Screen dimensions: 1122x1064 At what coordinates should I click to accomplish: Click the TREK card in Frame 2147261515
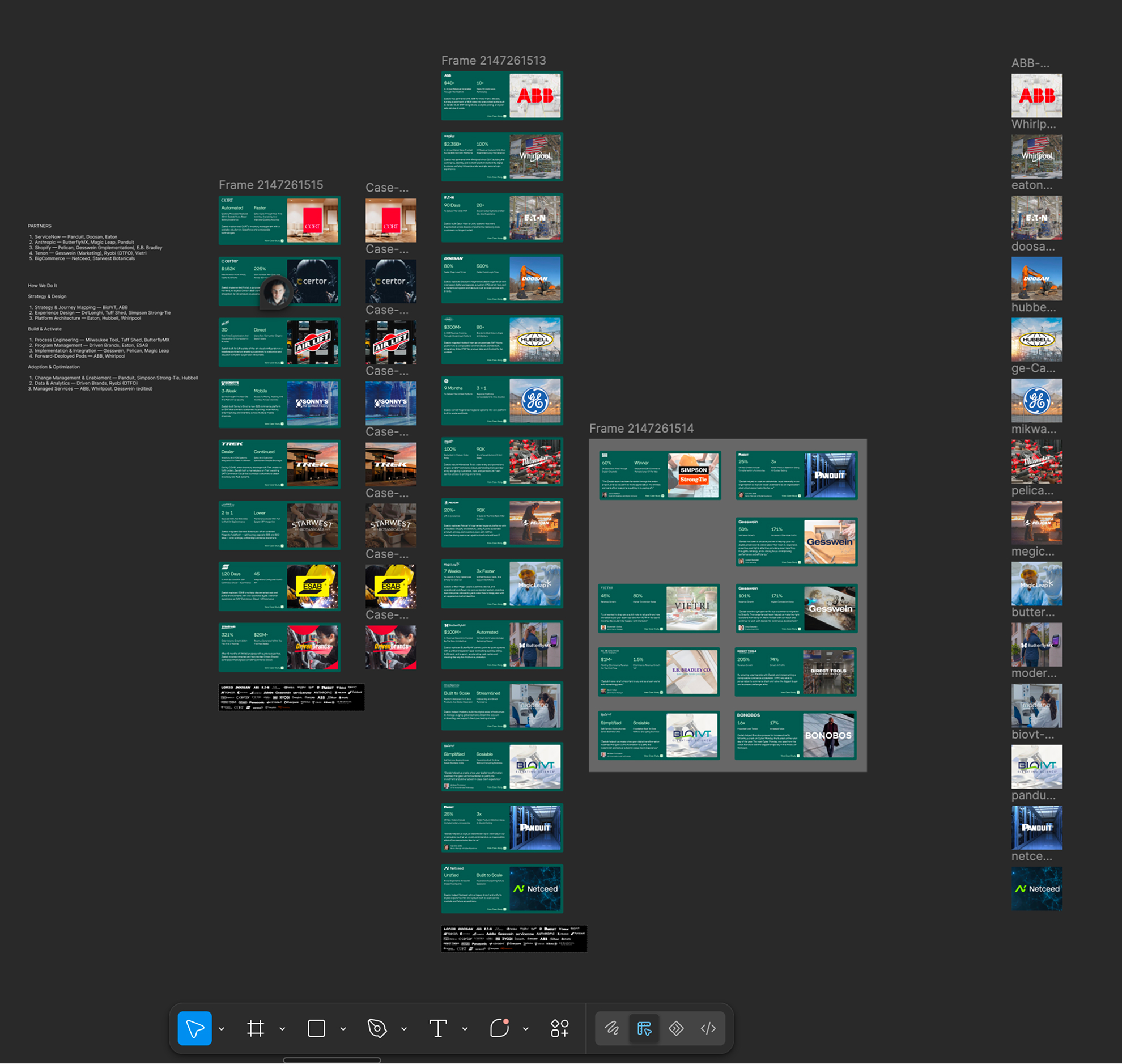coord(279,464)
